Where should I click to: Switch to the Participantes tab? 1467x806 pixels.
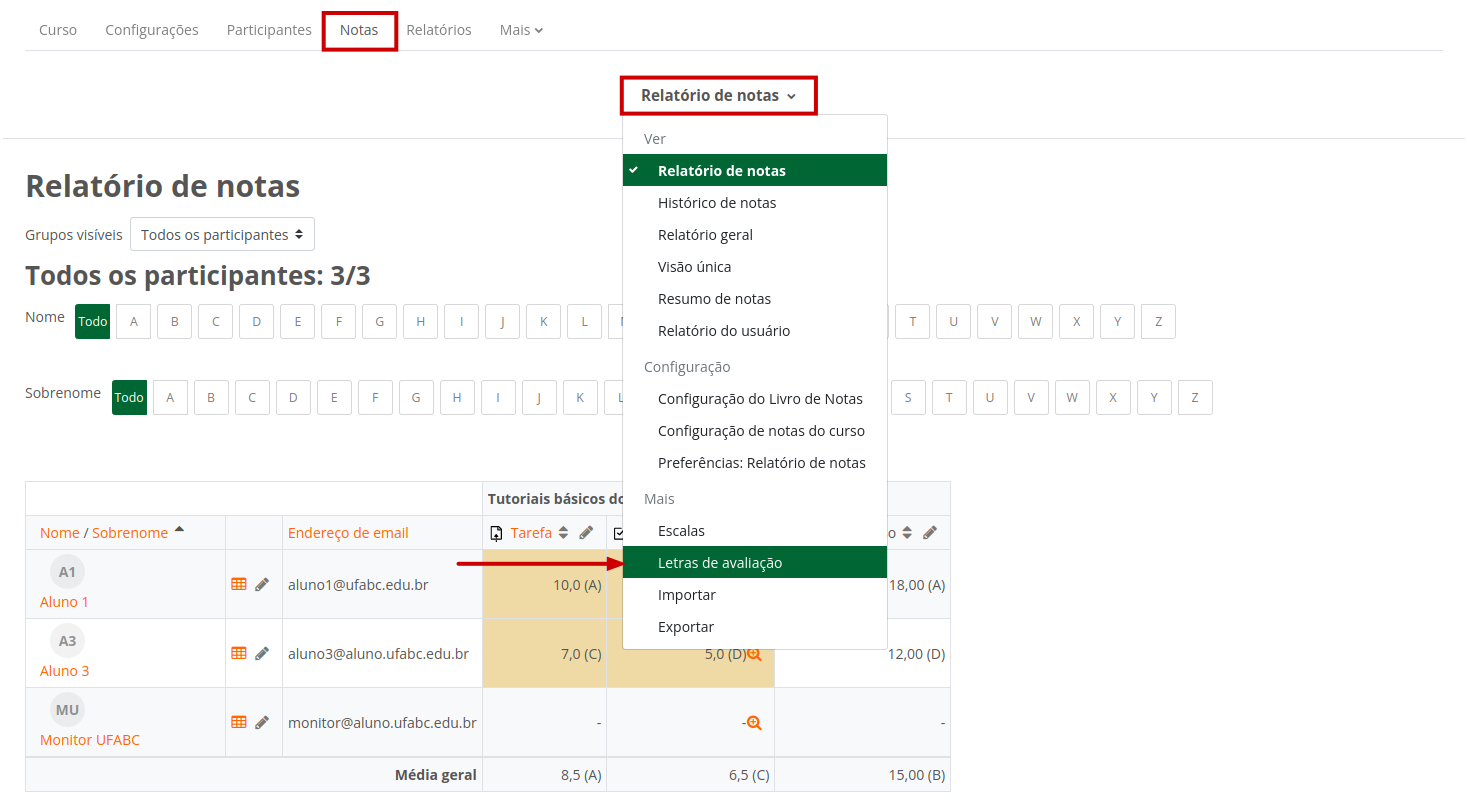269,30
